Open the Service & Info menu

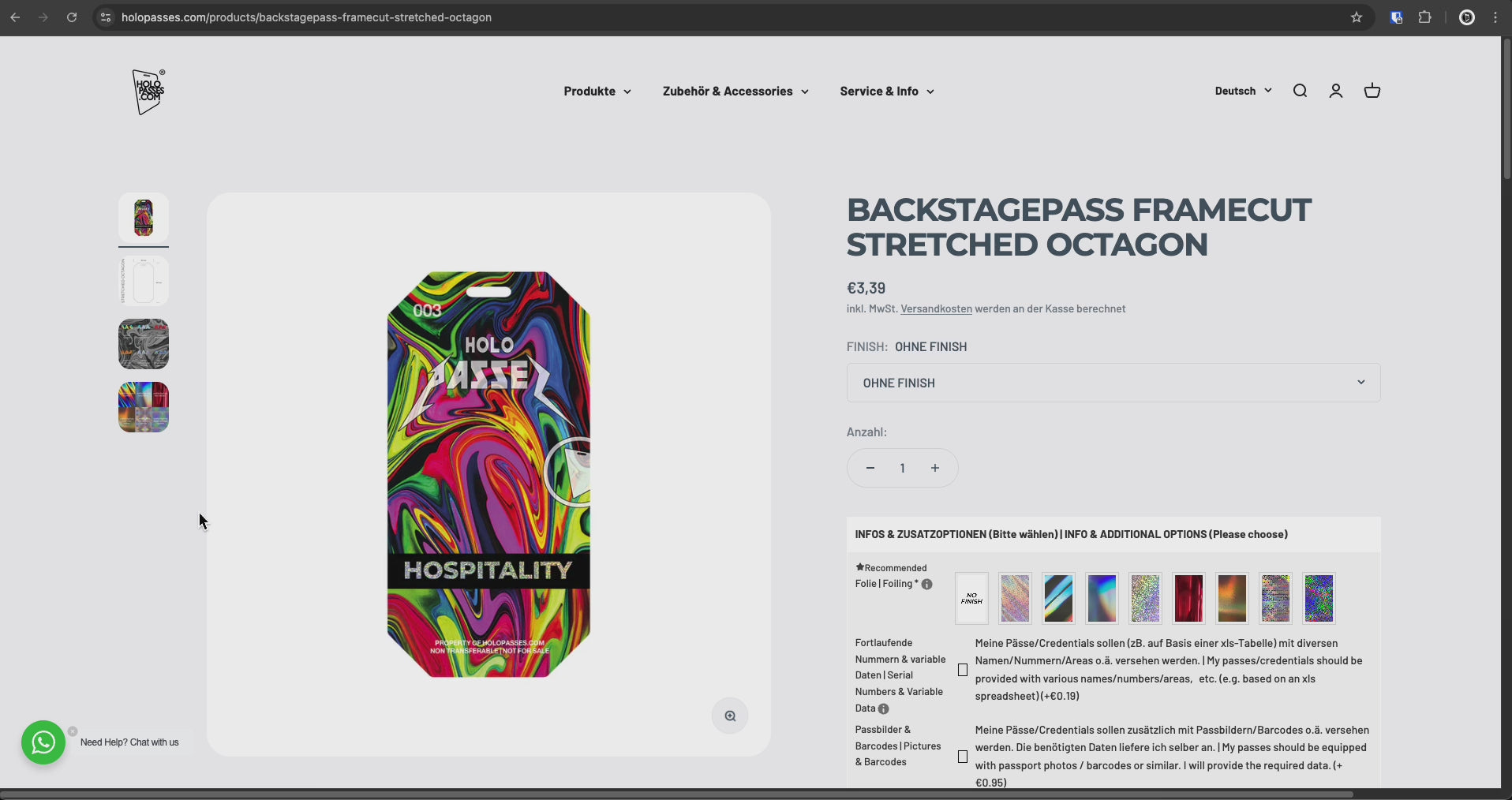(886, 92)
